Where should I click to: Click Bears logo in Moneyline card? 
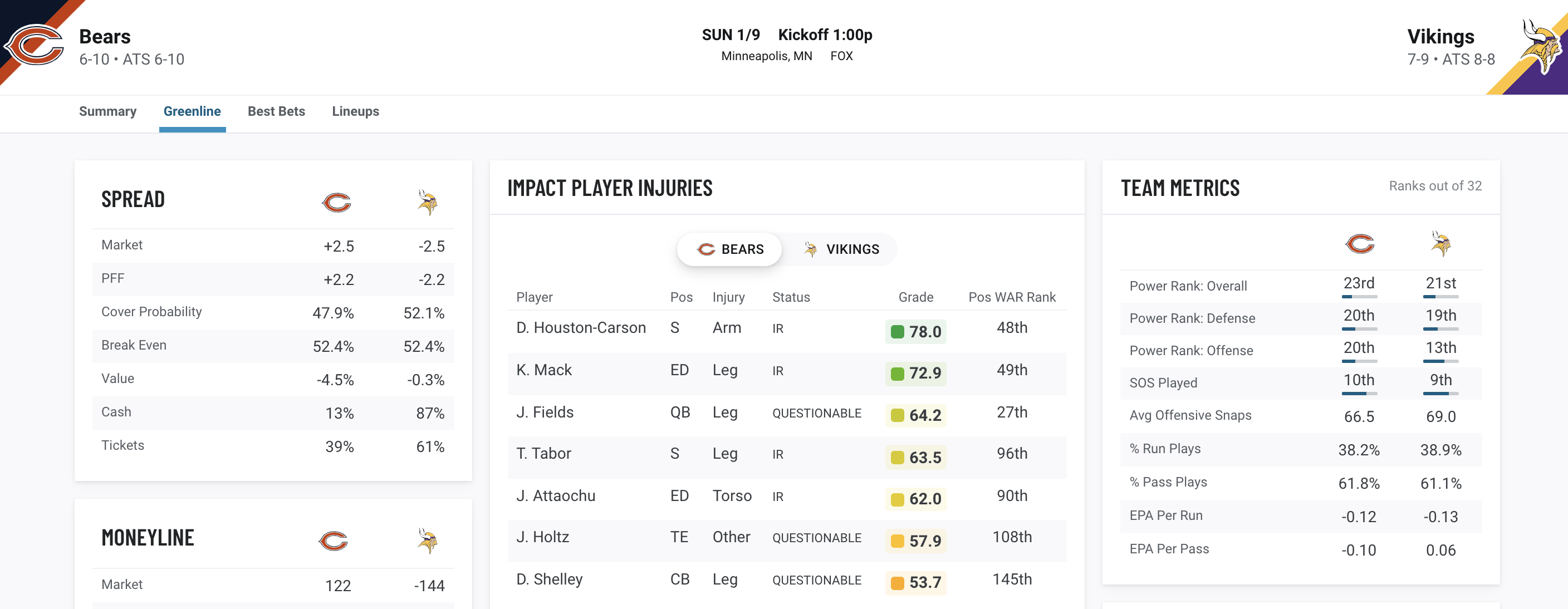coord(334,541)
